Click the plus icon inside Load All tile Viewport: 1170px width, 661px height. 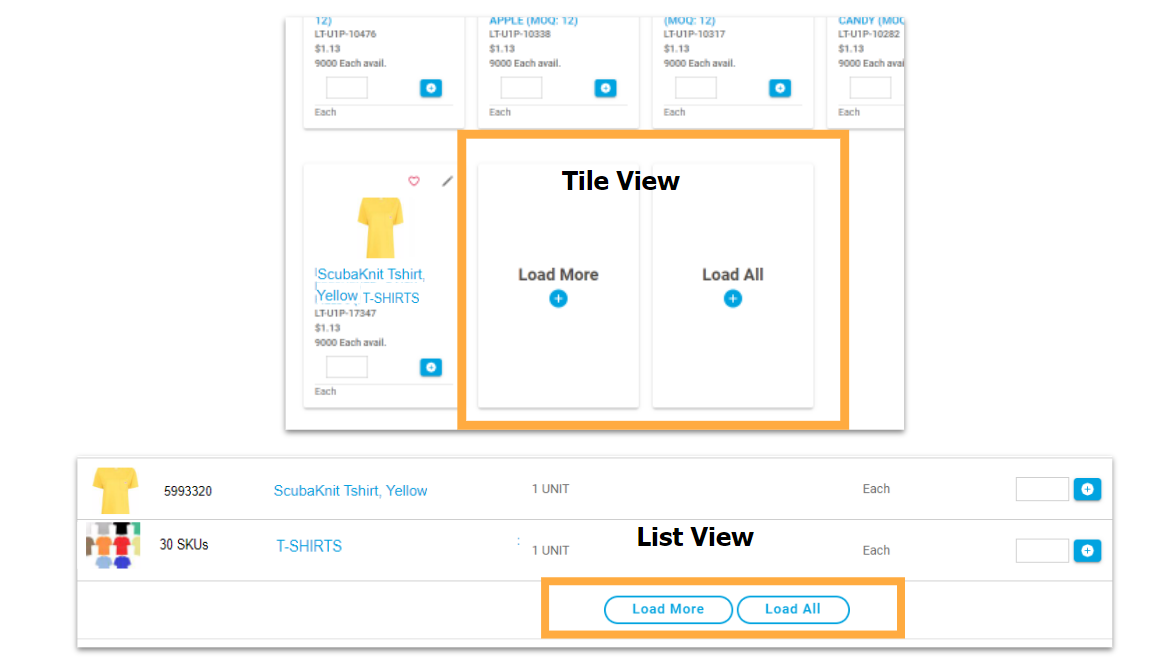tap(732, 298)
